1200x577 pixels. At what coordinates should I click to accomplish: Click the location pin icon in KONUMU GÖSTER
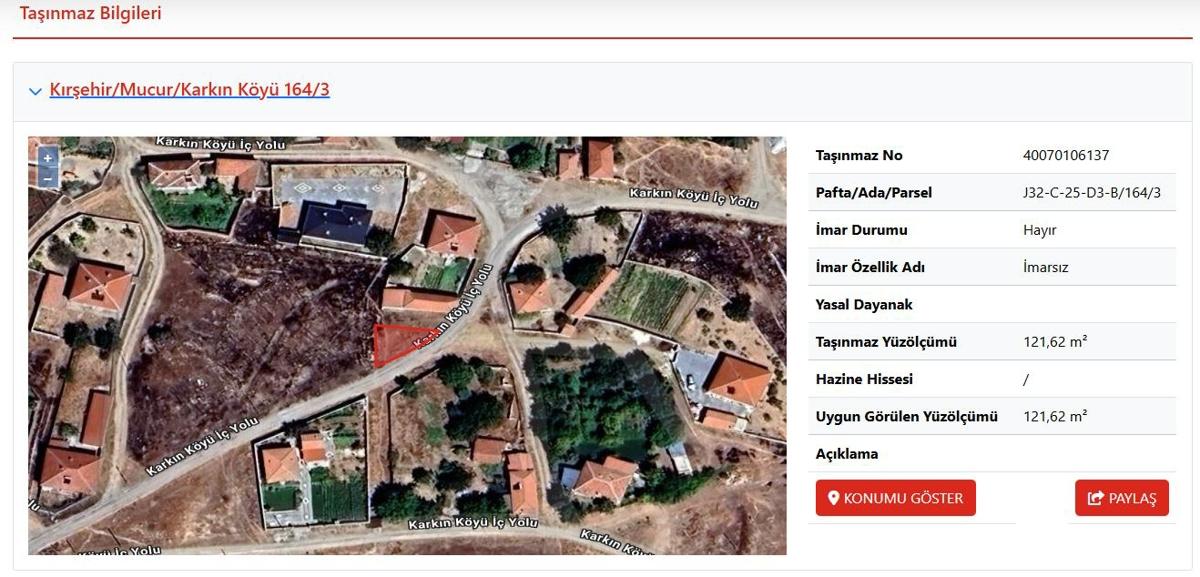tap(833, 498)
